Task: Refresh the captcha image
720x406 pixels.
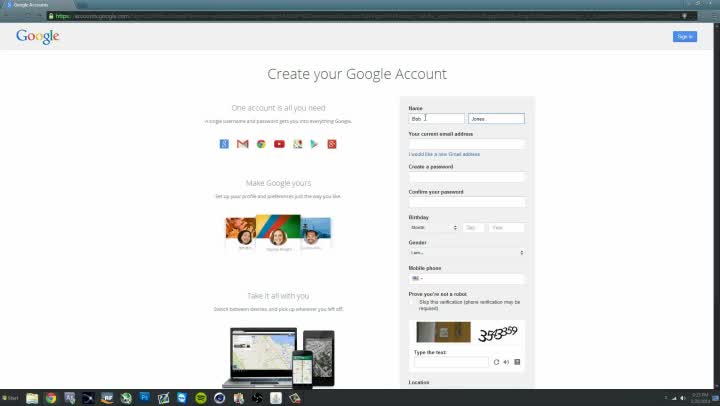Action: (x=496, y=362)
